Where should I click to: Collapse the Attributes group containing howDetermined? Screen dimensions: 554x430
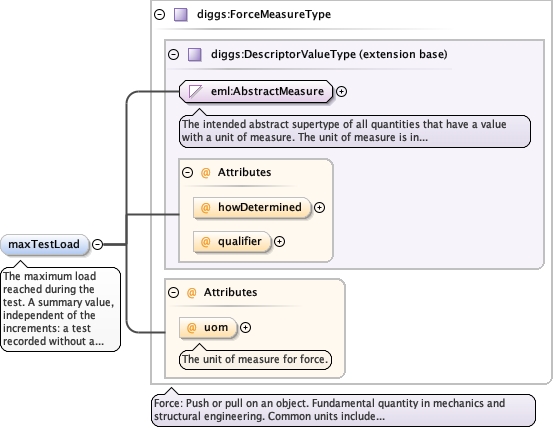187,172
